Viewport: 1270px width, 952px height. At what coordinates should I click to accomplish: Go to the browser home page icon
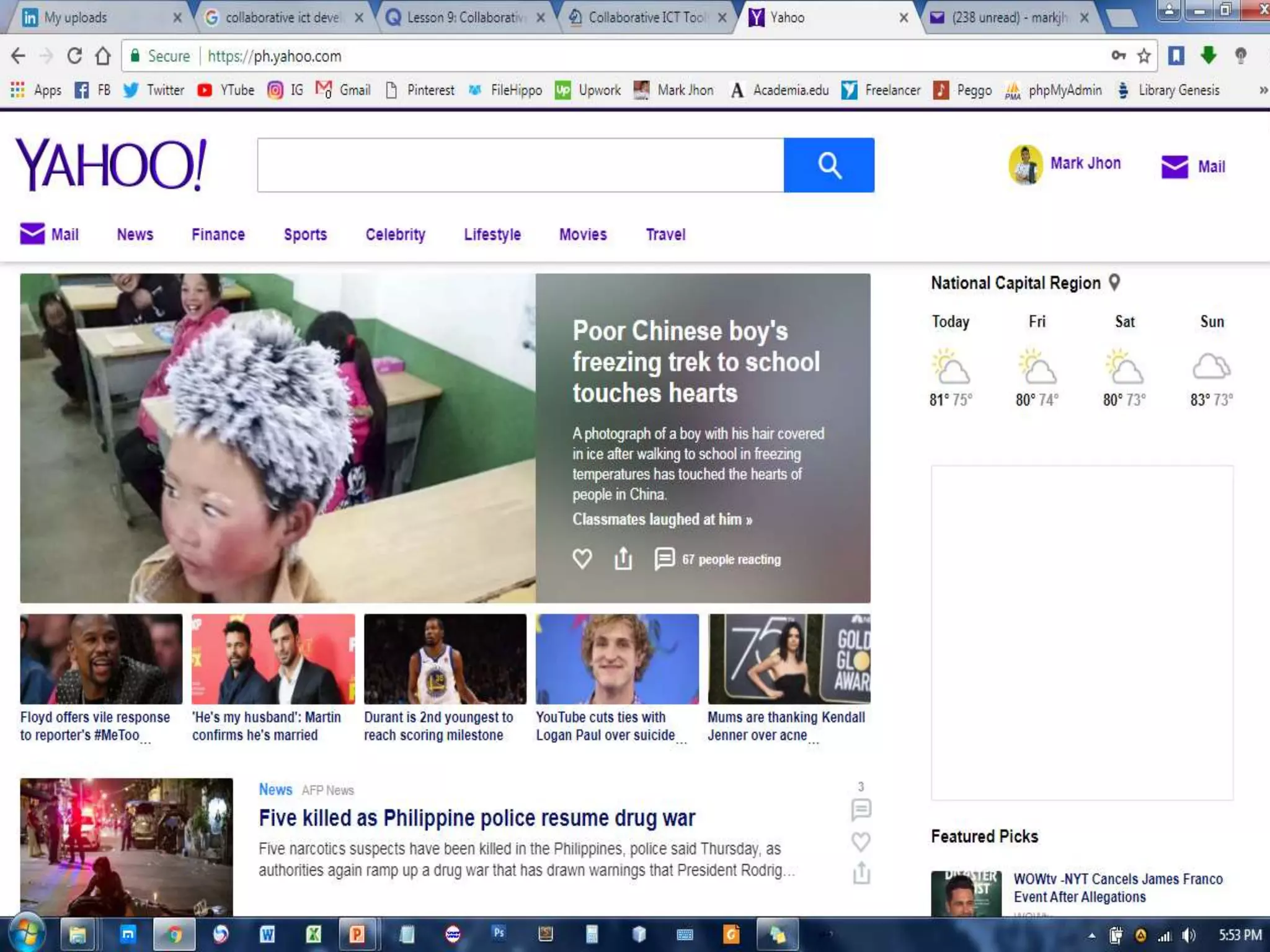103,56
